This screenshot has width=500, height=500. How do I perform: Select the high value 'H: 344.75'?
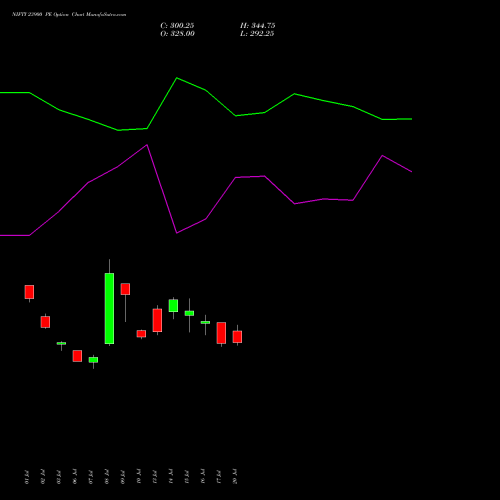click(x=258, y=26)
